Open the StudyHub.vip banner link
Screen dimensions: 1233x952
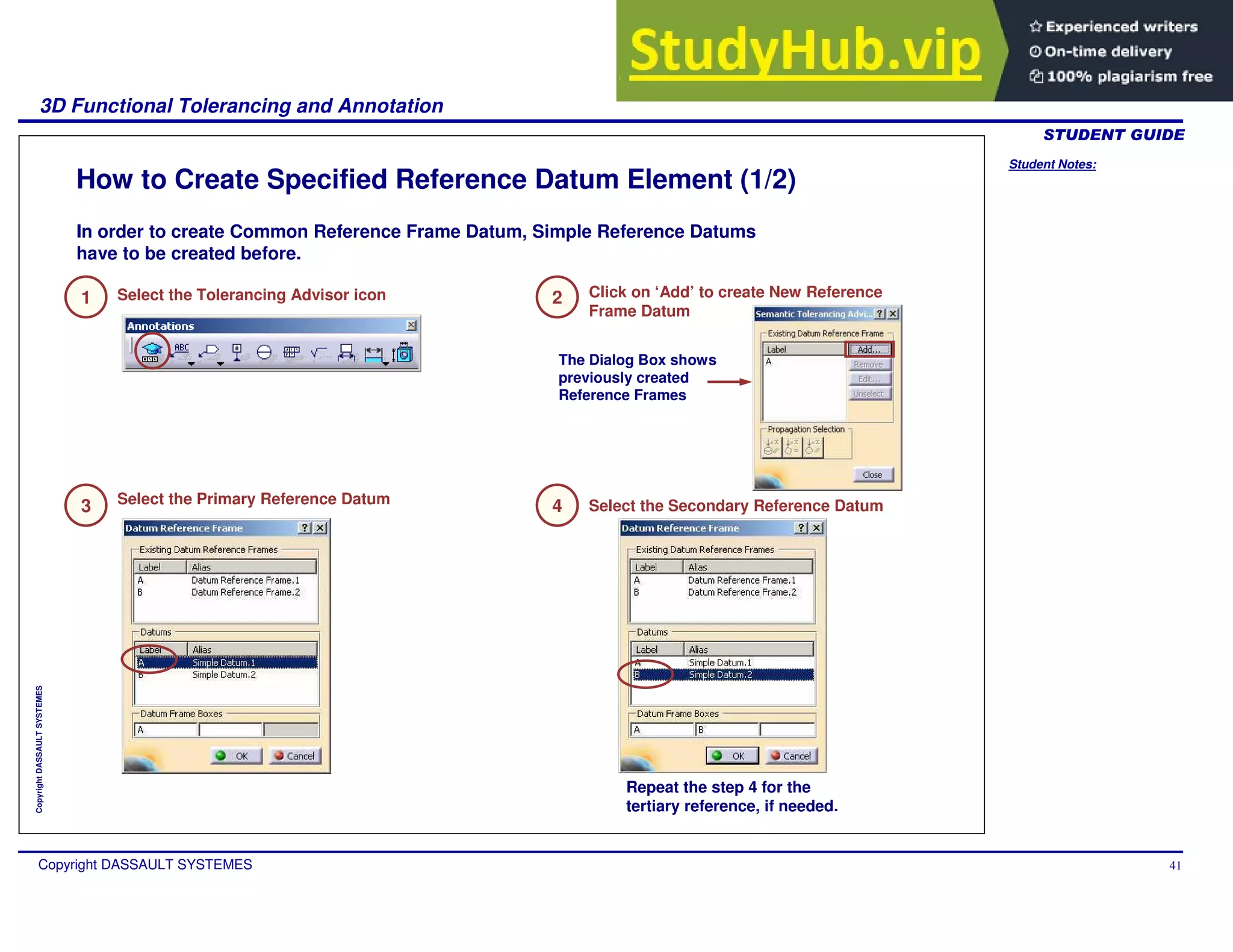(805, 51)
